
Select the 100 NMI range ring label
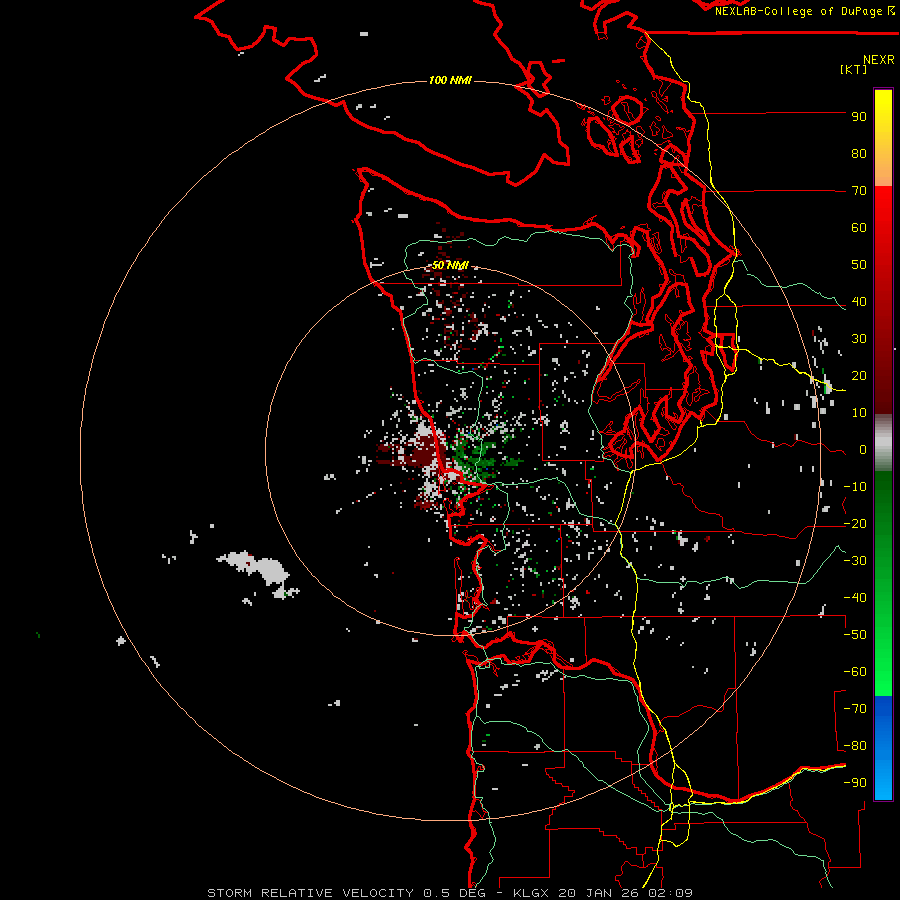click(450, 80)
